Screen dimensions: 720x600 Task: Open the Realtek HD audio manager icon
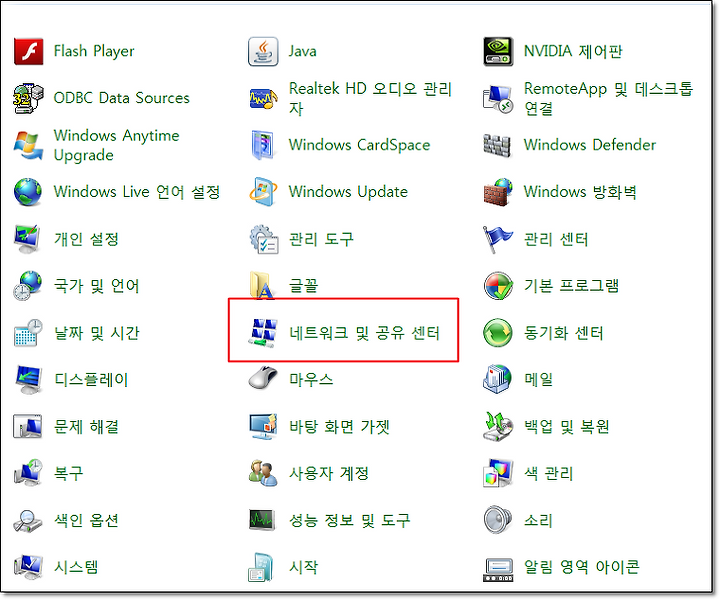[263, 98]
